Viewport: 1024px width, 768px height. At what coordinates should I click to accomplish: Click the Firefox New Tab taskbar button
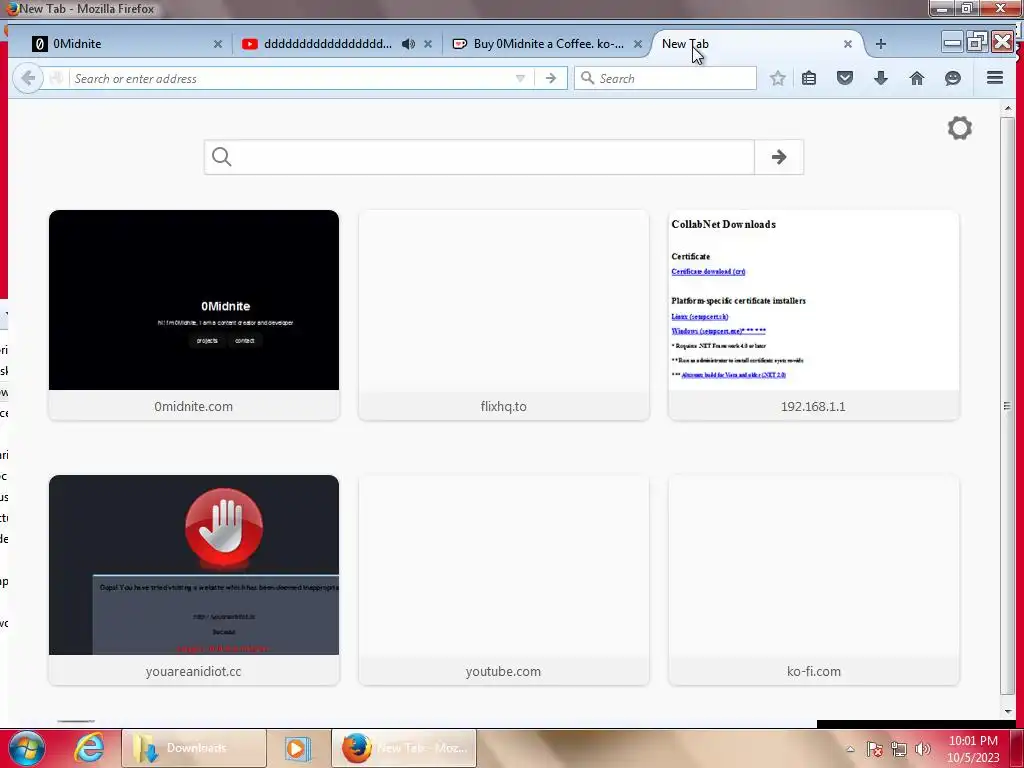click(x=404, y=748)
